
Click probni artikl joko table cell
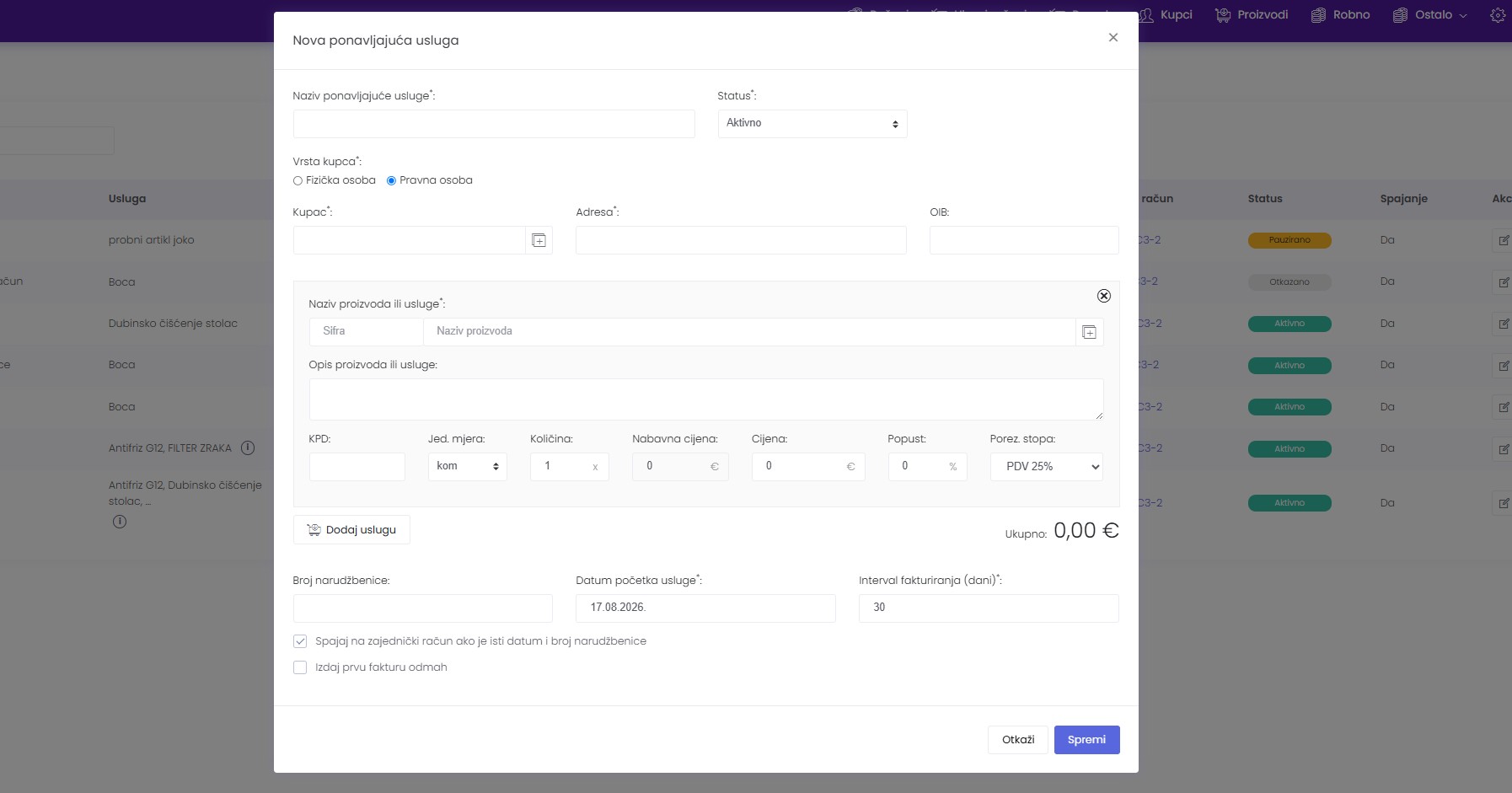coord(152,240)
